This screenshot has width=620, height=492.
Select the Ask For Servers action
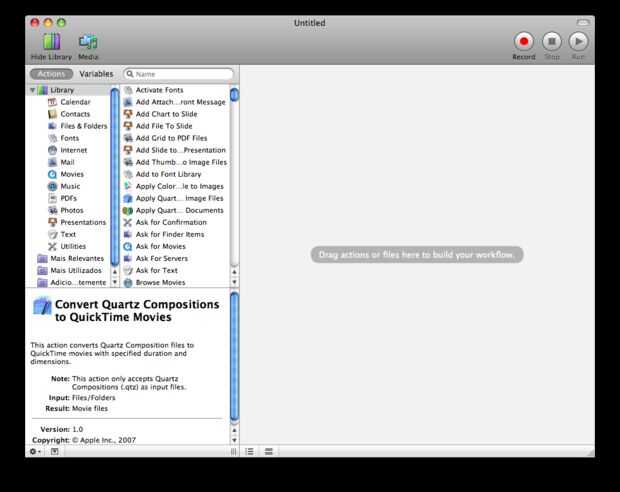(175, 259)
